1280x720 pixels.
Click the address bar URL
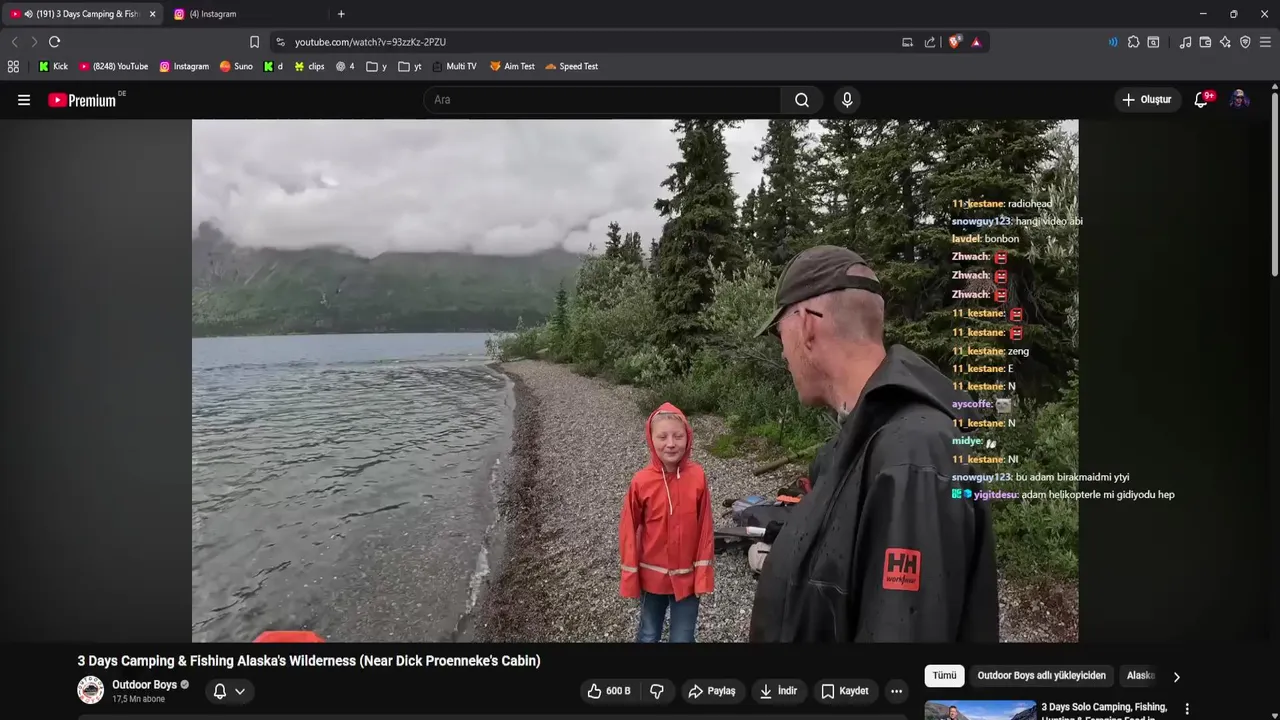click(x=370, y=42)
